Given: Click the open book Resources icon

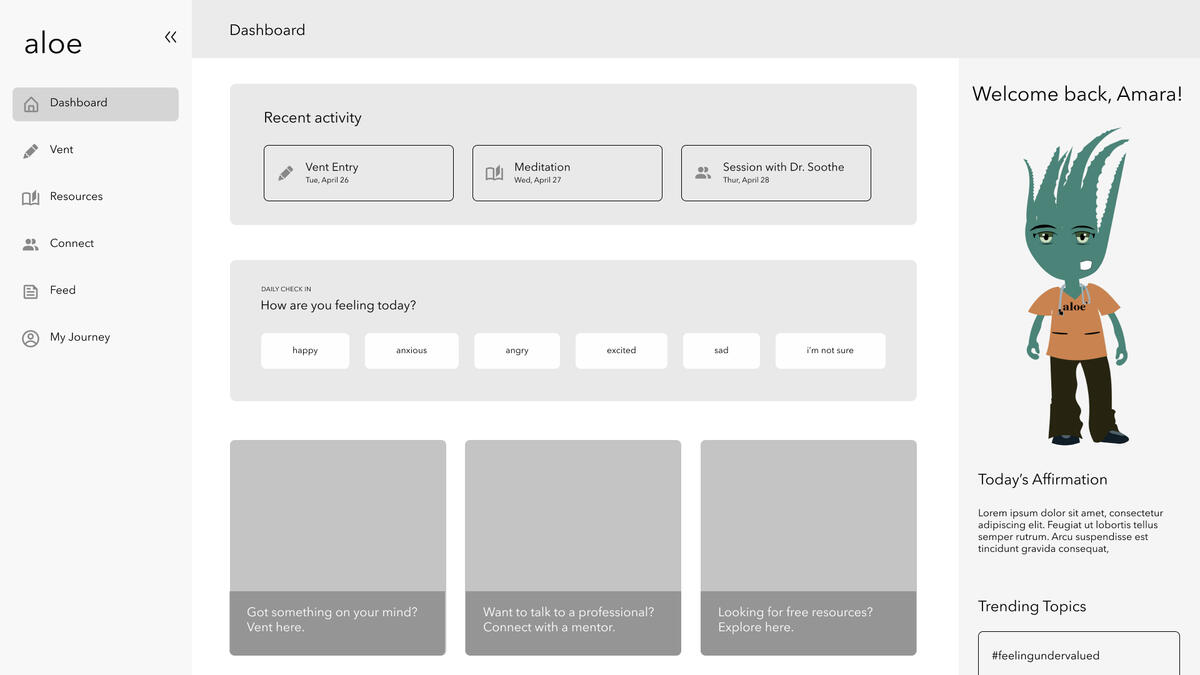Looking at the screenshot, I should (x=31, y=198).
